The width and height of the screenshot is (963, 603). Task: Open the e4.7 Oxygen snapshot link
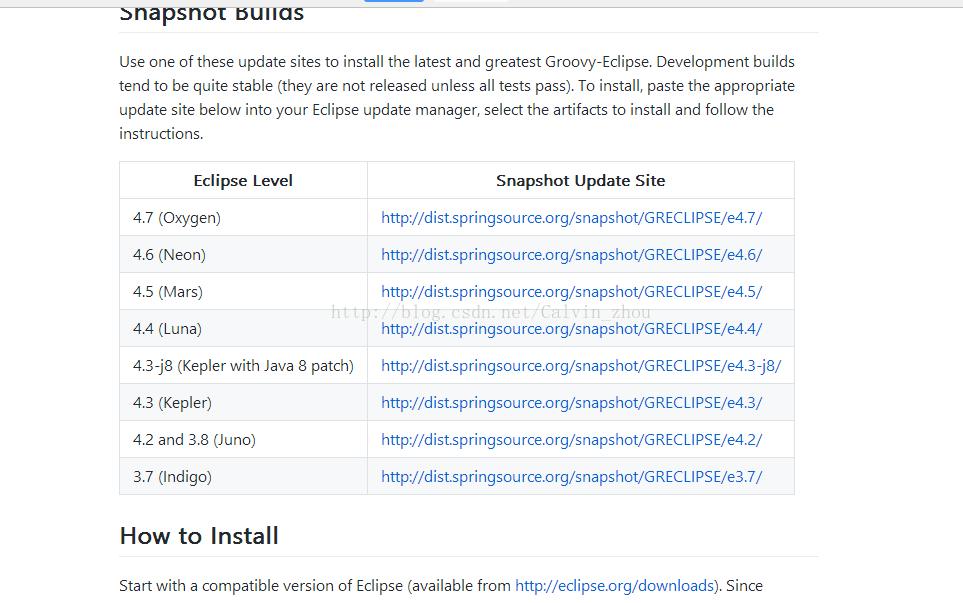click(x=571, y=218)
